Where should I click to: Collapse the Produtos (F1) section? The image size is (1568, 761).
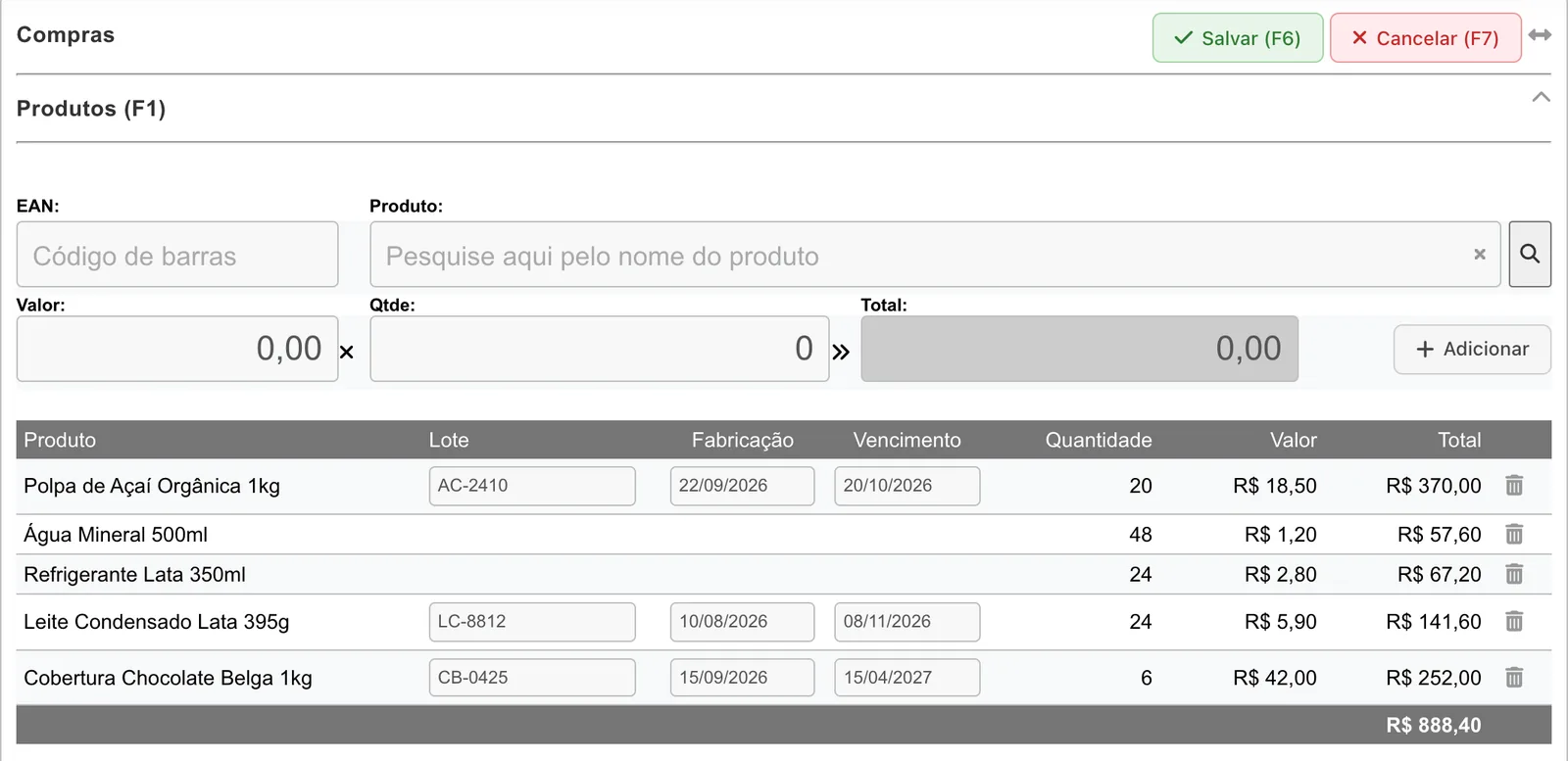pos(1542,97)
